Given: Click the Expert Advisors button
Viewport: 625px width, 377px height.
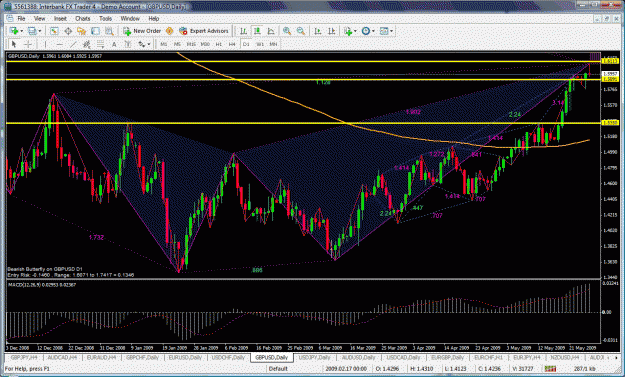Looking at the screenshot, I should pos(204,31).
